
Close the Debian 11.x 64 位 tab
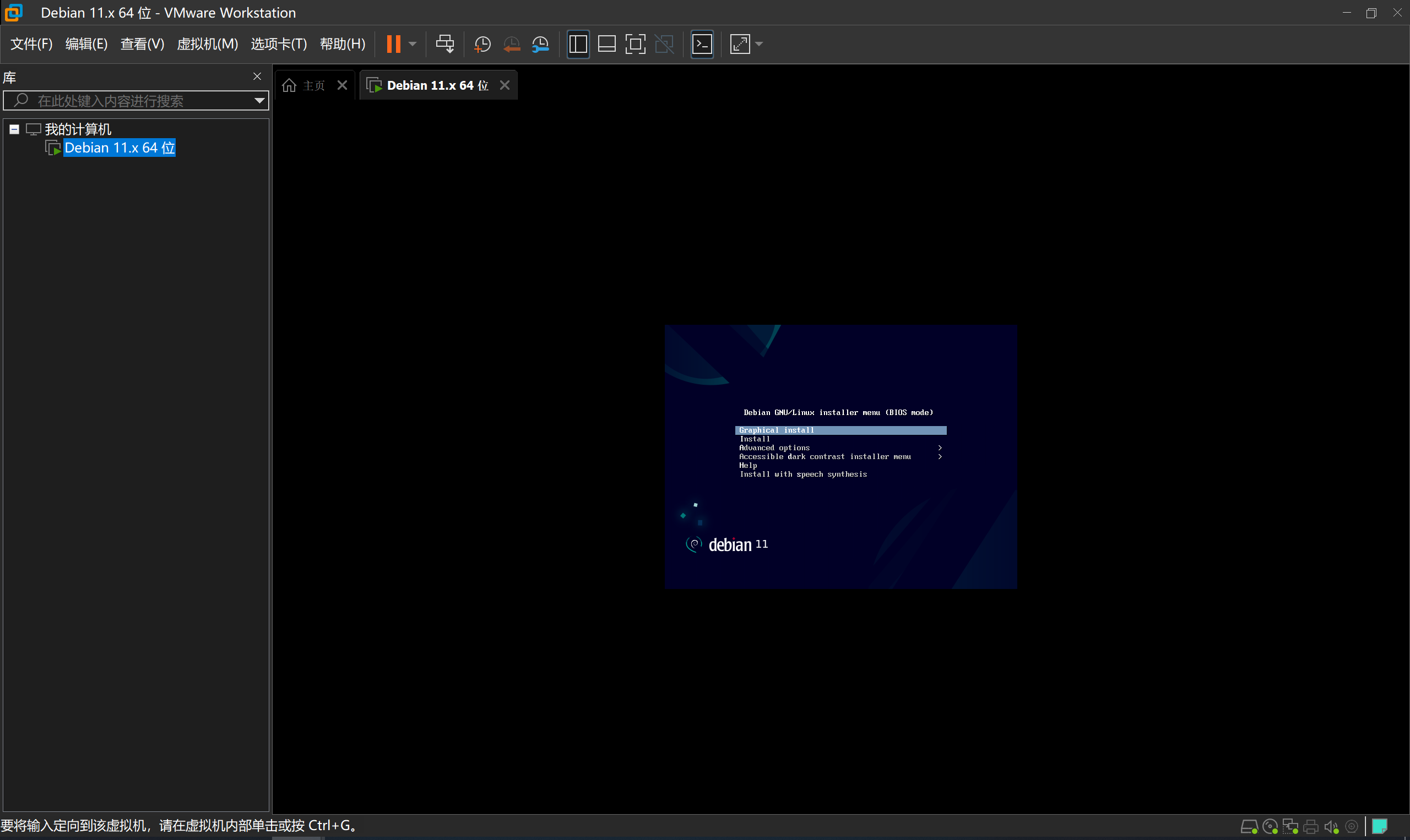pos(505,85)
